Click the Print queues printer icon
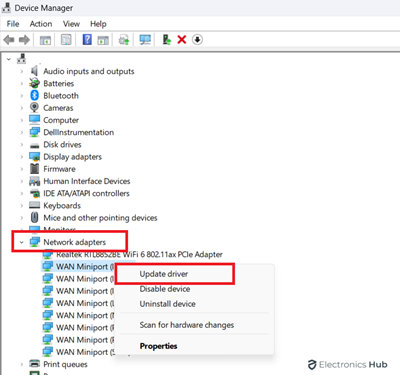Image resolution: width=400 pixels, height=375 pixels. (x=34, y=364)
